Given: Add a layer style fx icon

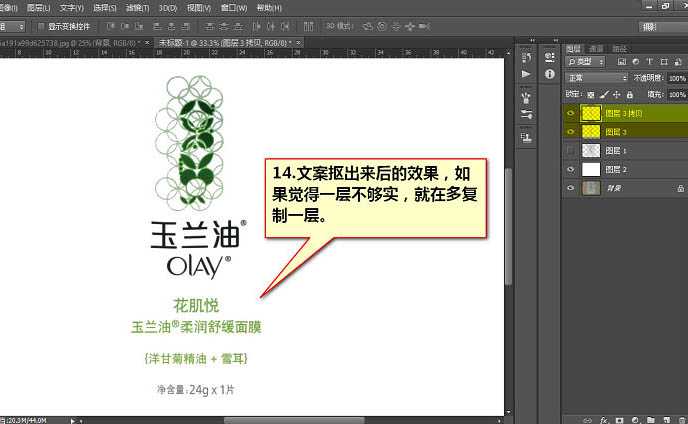Looking at the screenshot, I should click(x=604, y=420).
